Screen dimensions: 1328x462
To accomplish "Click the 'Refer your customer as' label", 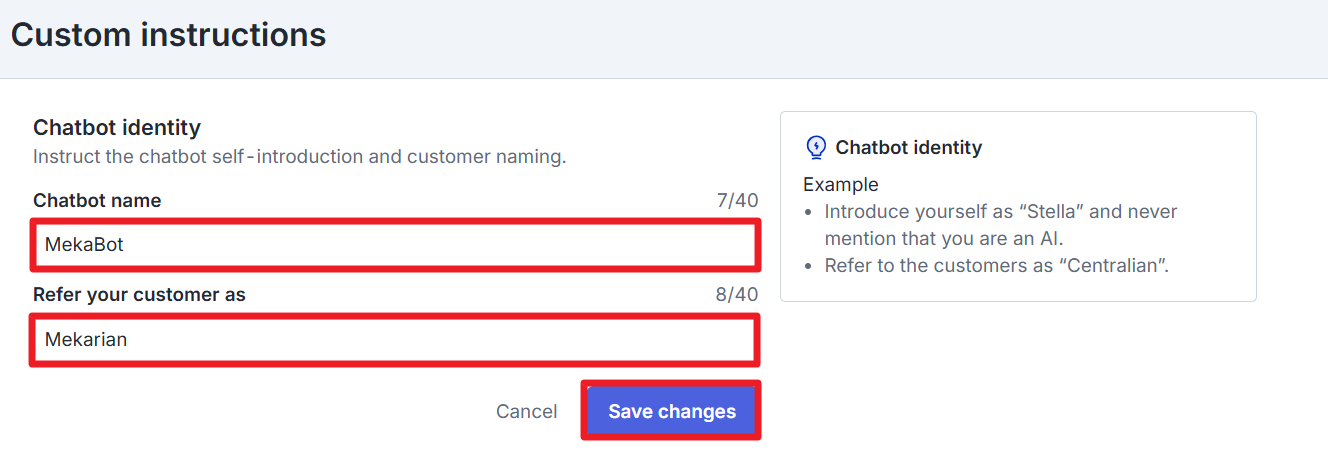I will pos(139,295).
